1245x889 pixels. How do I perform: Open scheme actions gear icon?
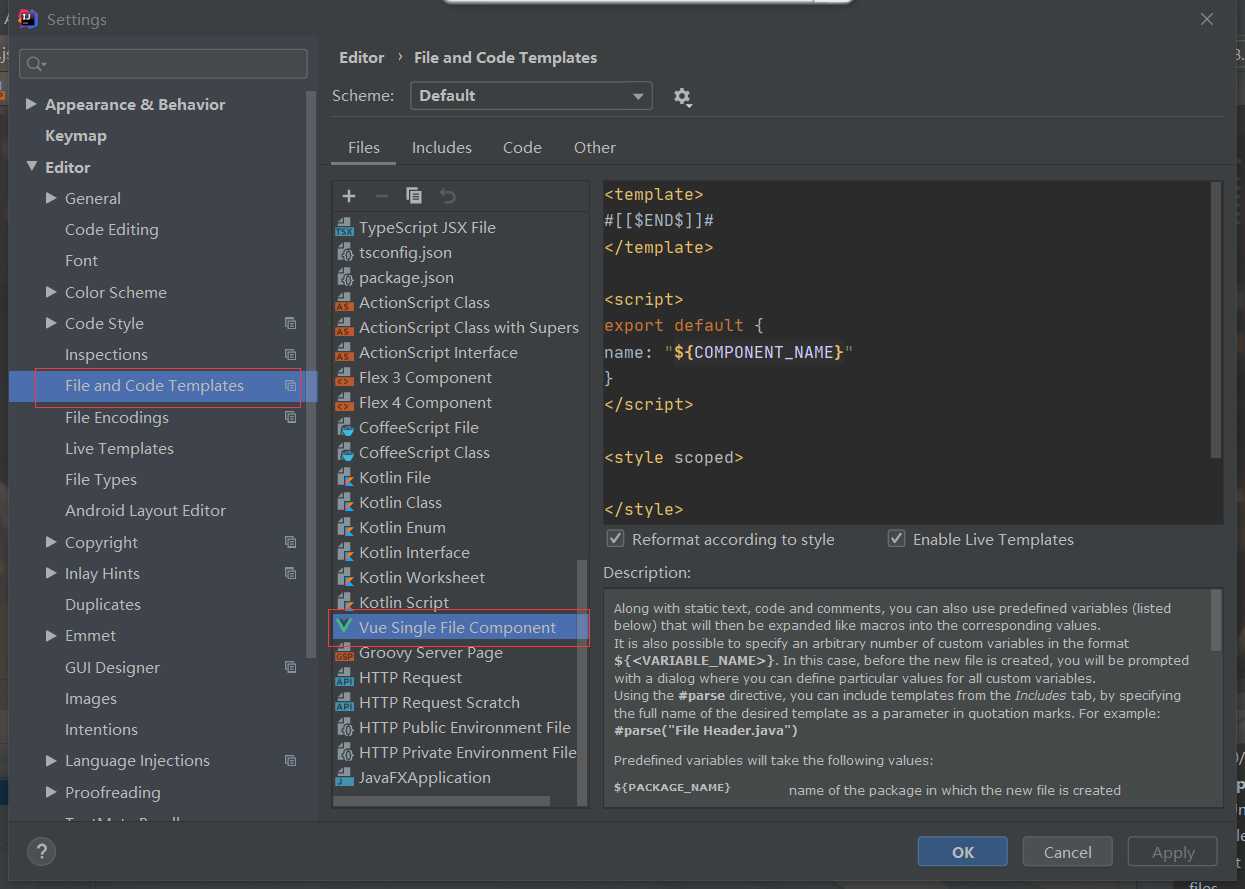pos(682,97)
